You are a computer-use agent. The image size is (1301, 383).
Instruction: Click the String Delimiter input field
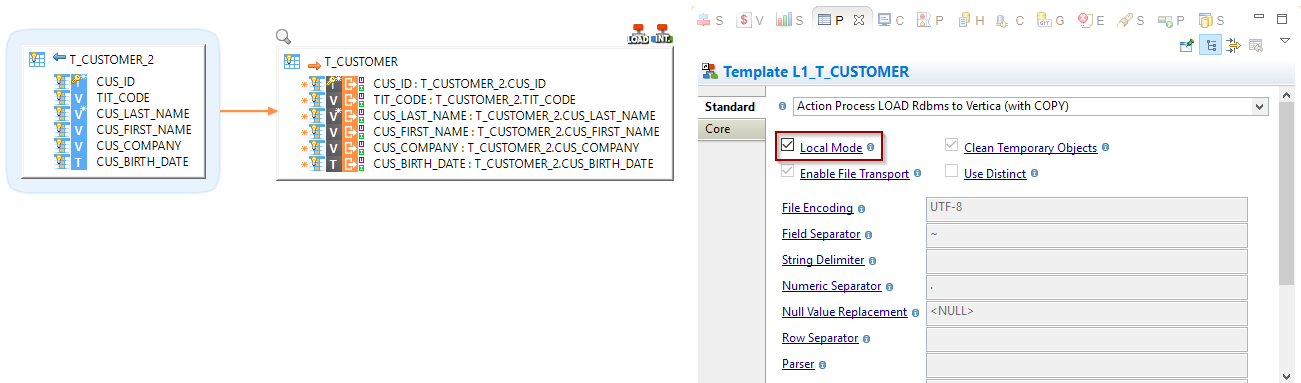[1087, 261]
